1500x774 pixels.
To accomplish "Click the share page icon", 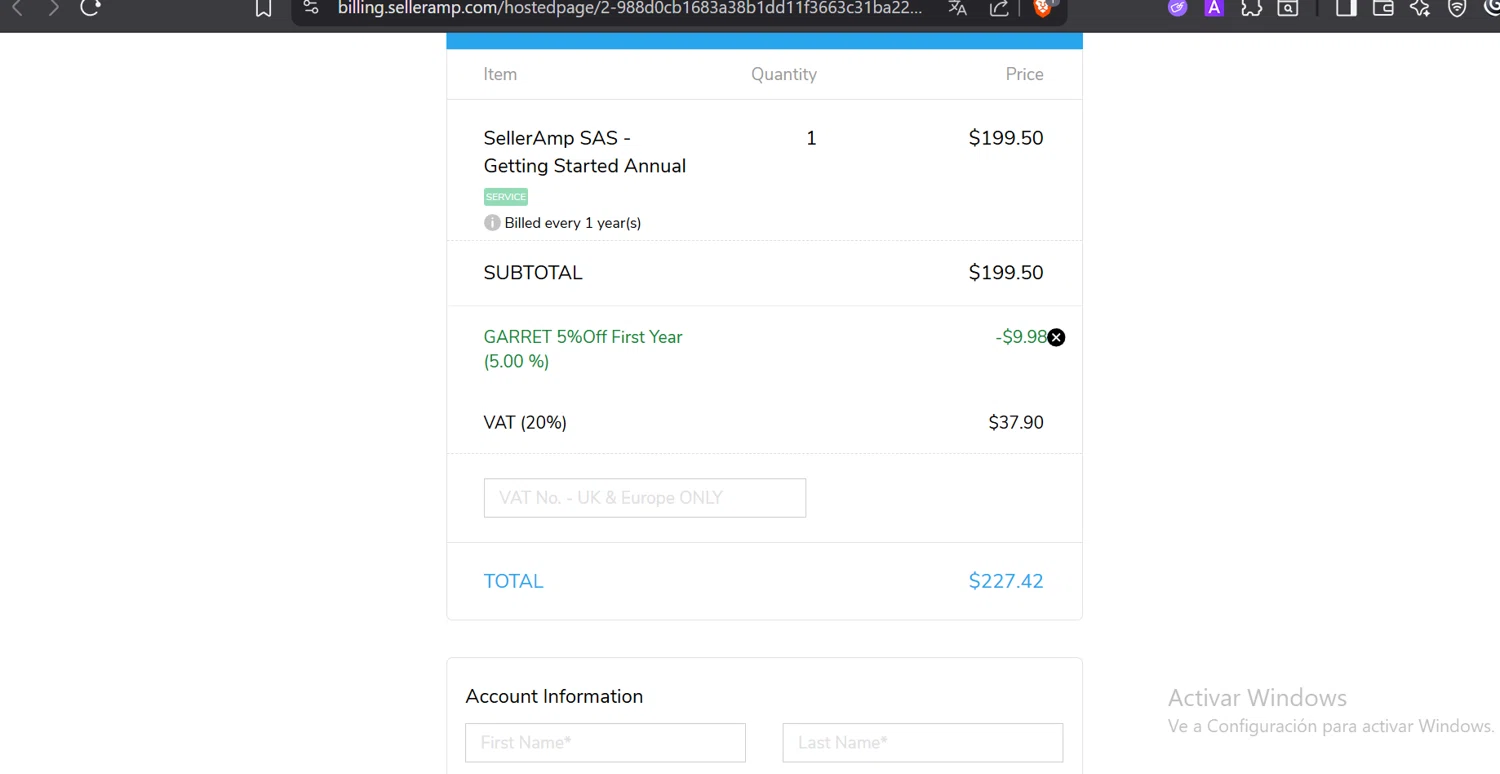I will (998, 8).
